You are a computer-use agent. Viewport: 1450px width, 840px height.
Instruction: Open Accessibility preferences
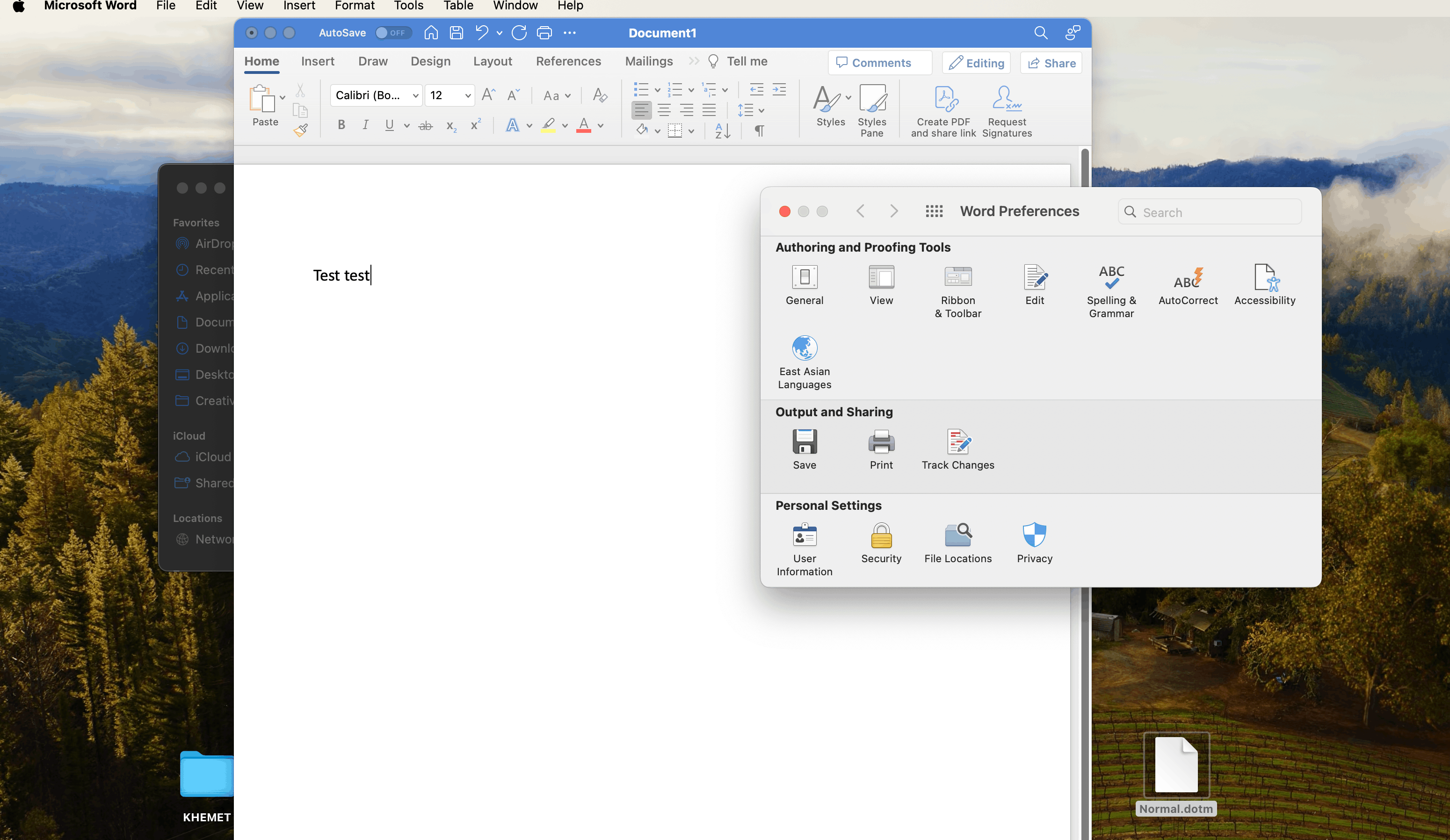click(1265, 285)
